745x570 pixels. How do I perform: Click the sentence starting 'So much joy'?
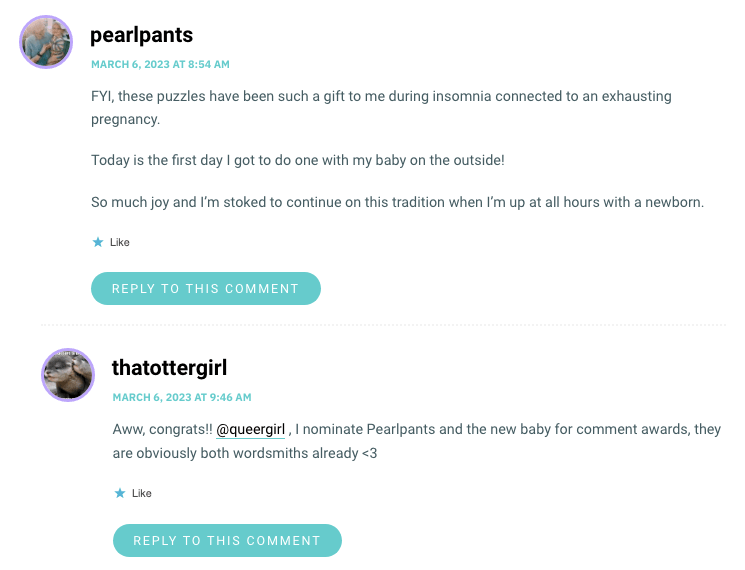click(x=397, y=202)
